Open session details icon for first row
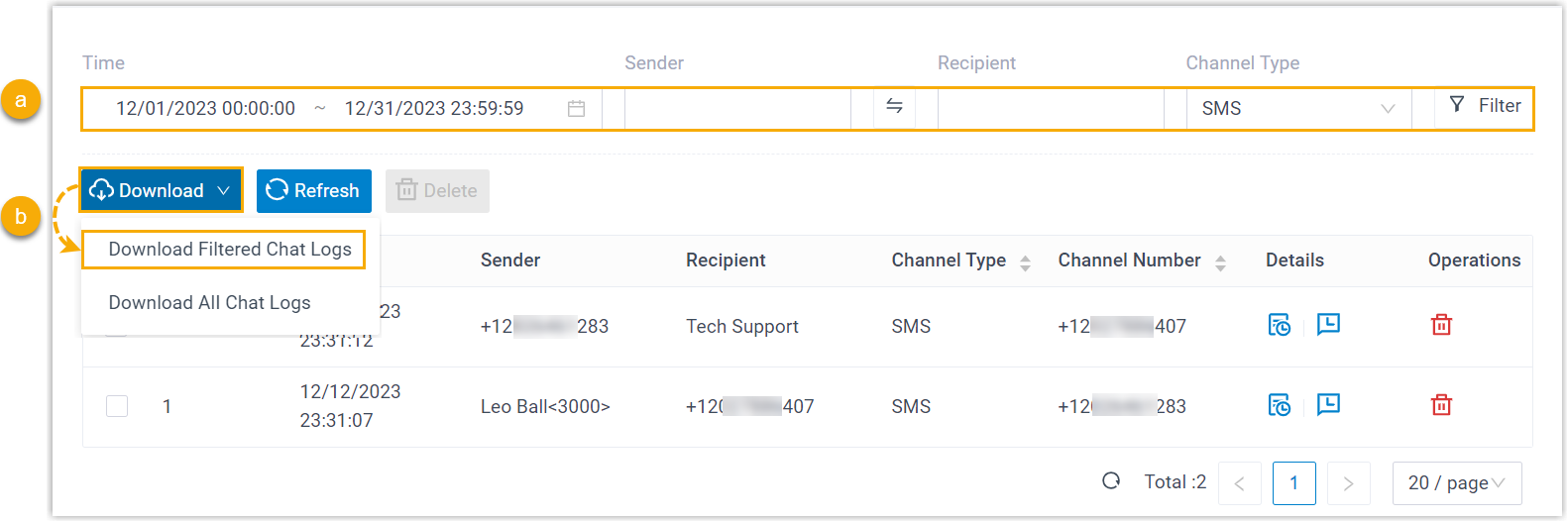Viewport: 1568px width, 522px height. (1280, 325)
